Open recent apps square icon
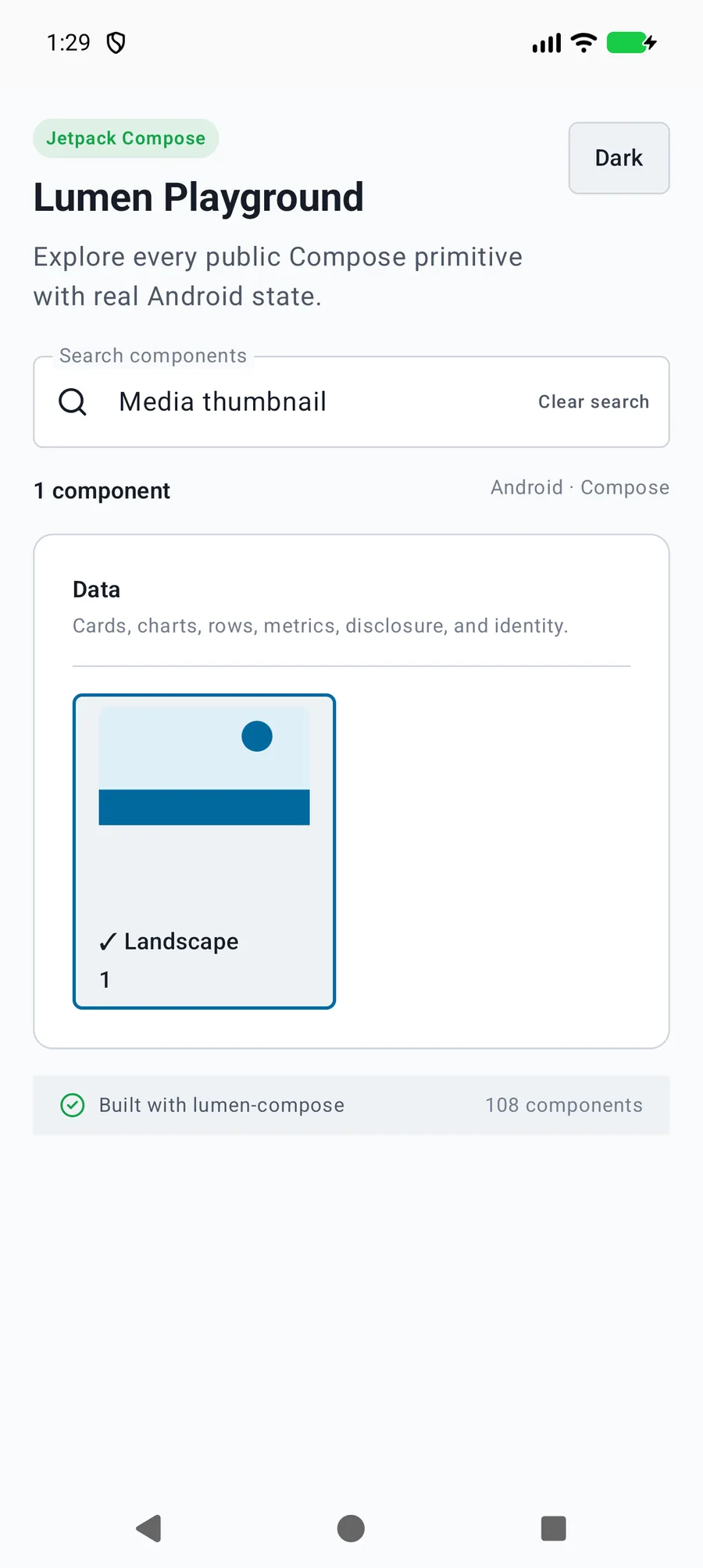 pyautogui.click(x=553, y=1528)
